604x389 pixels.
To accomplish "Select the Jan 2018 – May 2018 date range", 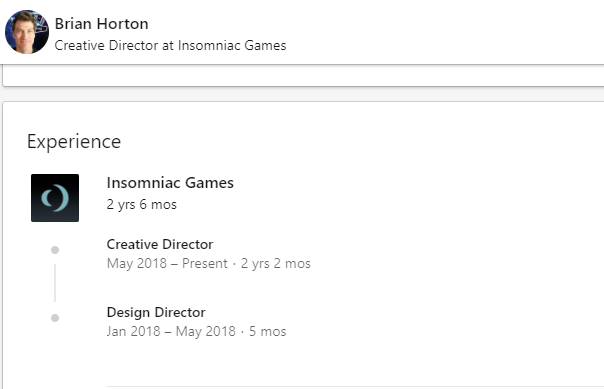I will (171, 331).
